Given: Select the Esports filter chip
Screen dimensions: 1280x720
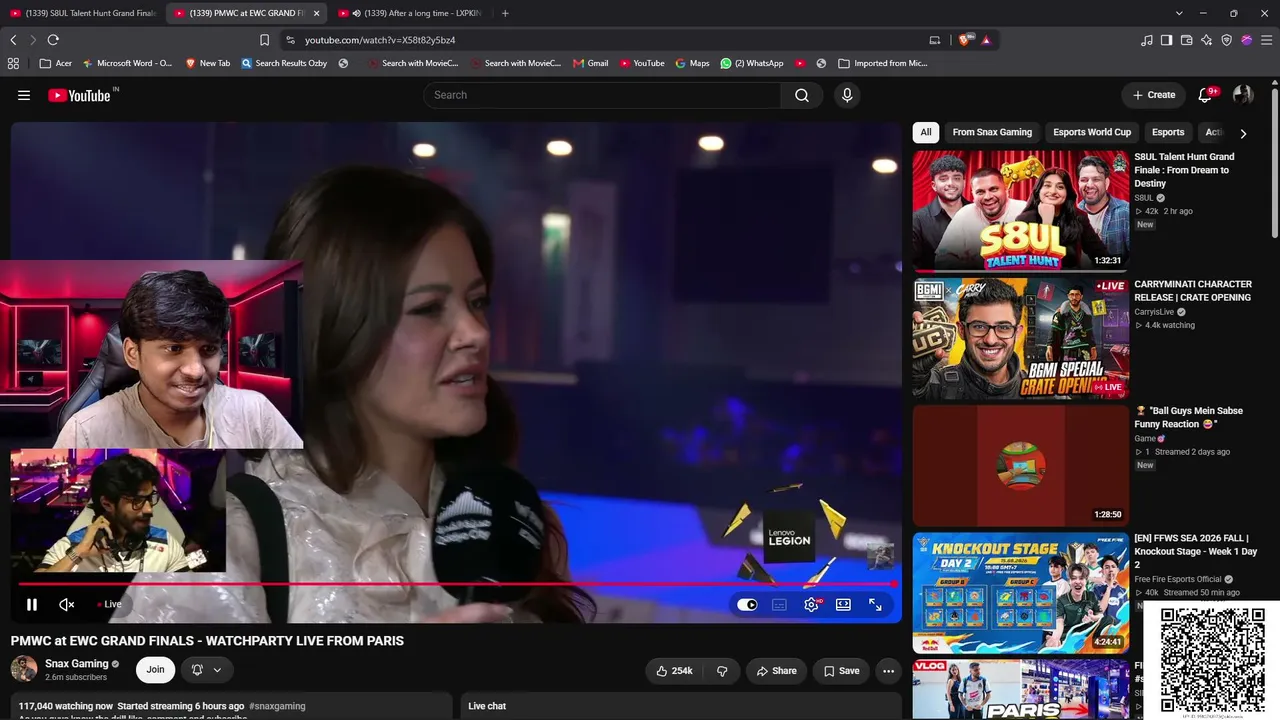Looking at the screenshot, I should point(1168,132).
